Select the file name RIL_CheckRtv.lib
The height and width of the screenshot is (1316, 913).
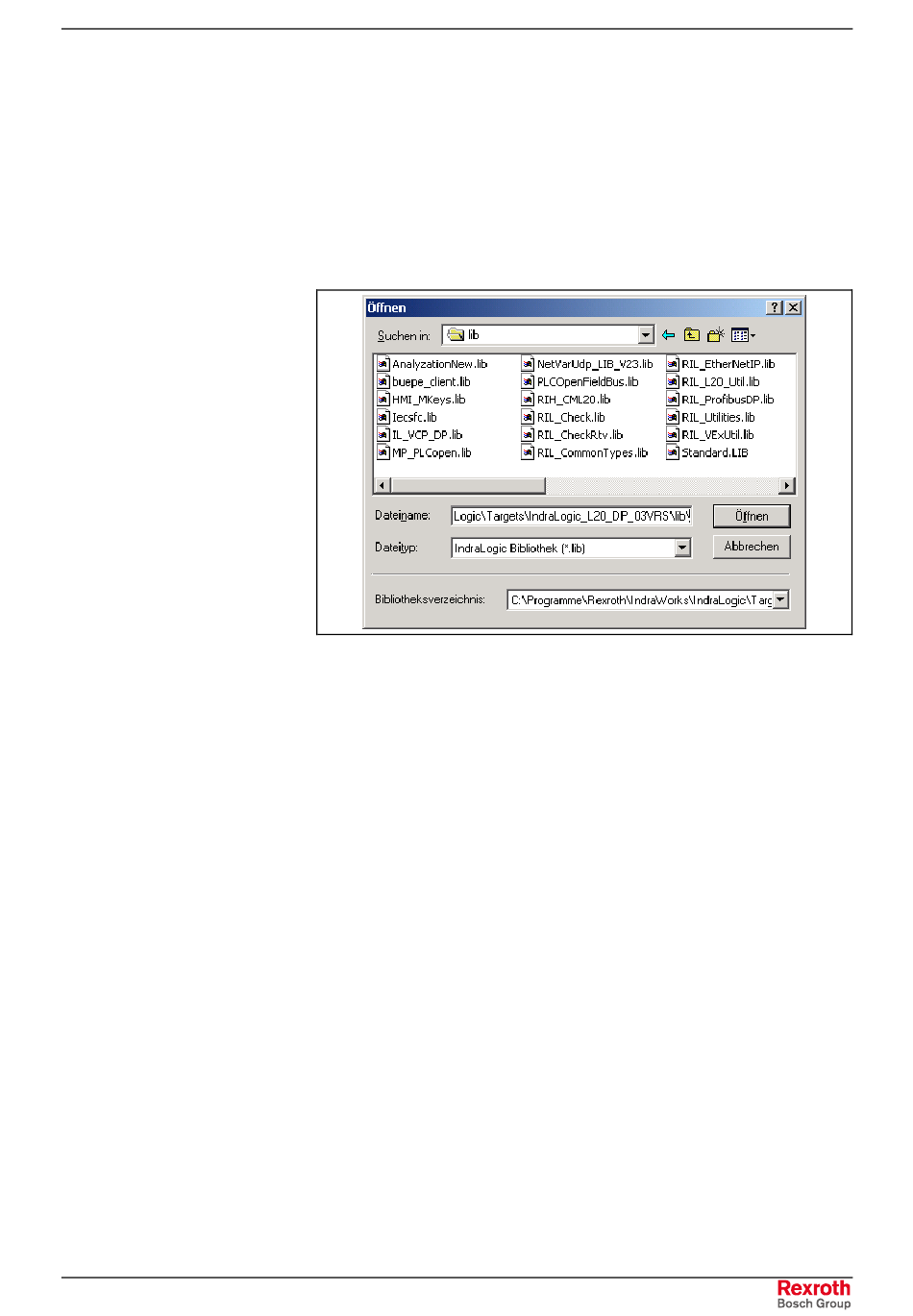point(580,435)
